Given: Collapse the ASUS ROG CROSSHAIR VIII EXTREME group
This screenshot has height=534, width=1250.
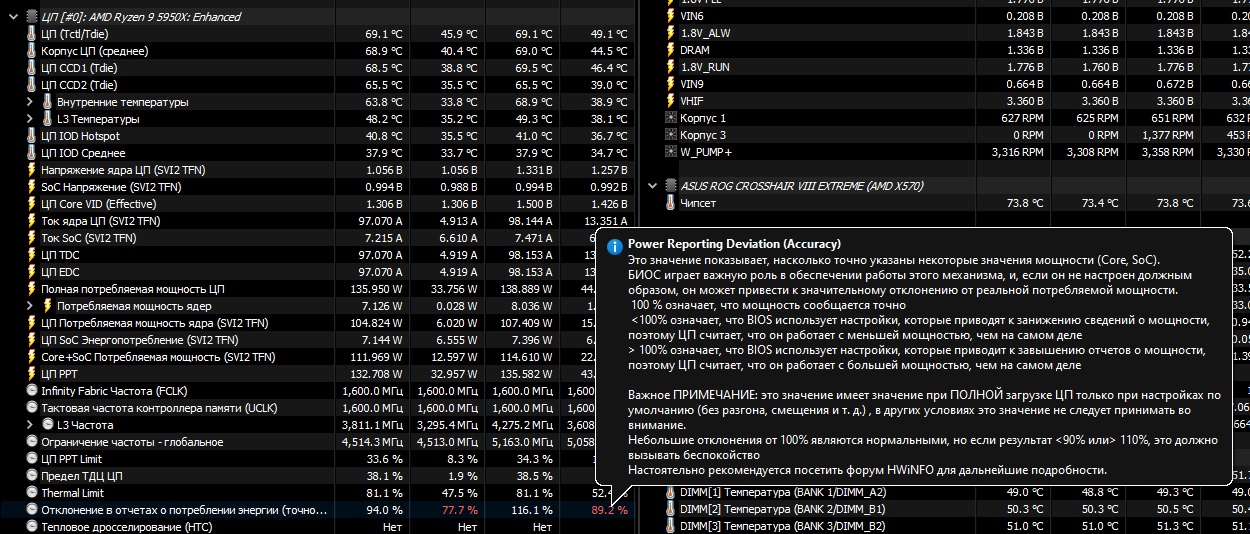Looking at the screenshot, I should (653, 186).
